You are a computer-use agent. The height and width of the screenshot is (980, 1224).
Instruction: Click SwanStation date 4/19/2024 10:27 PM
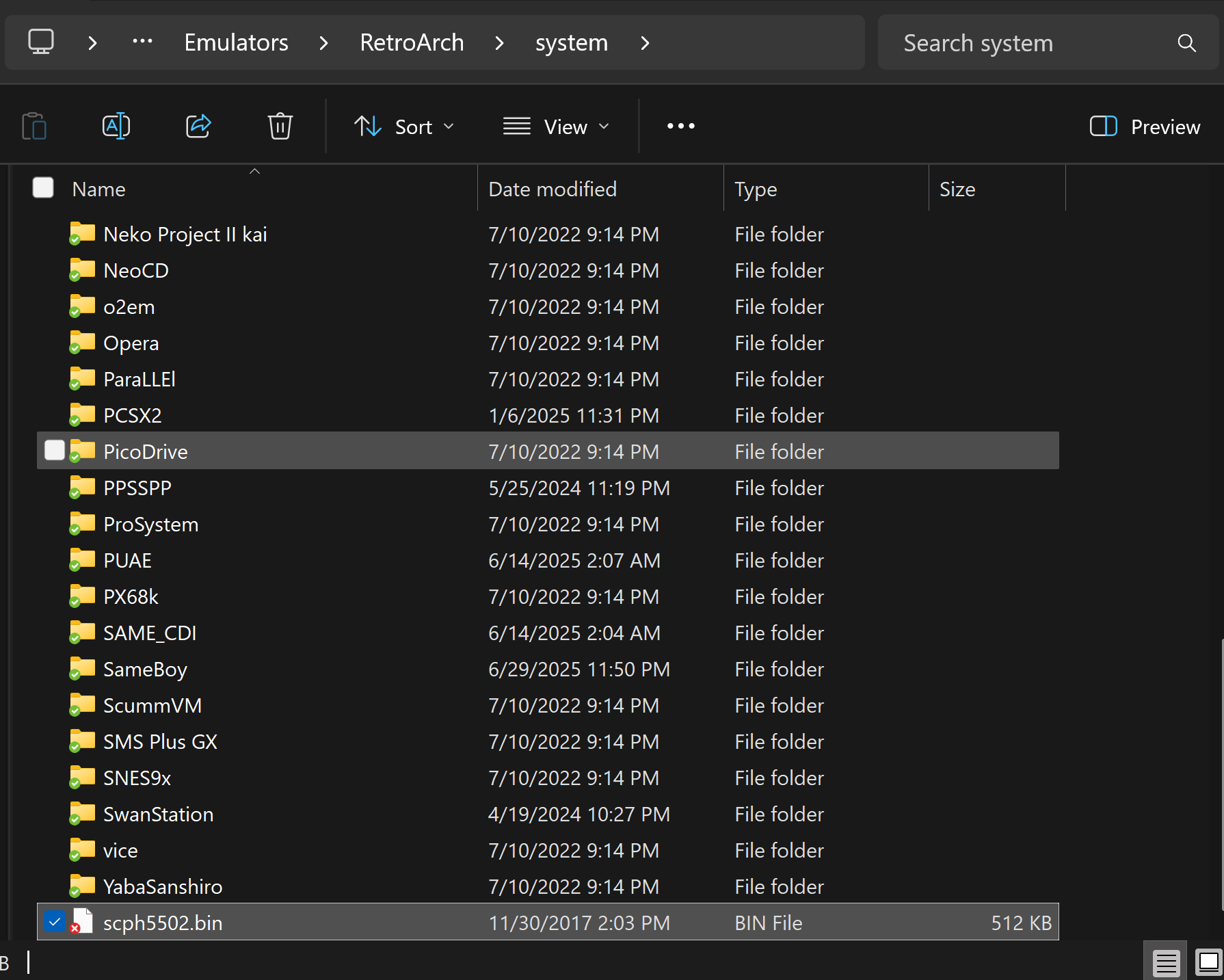[x=579, y=814]
